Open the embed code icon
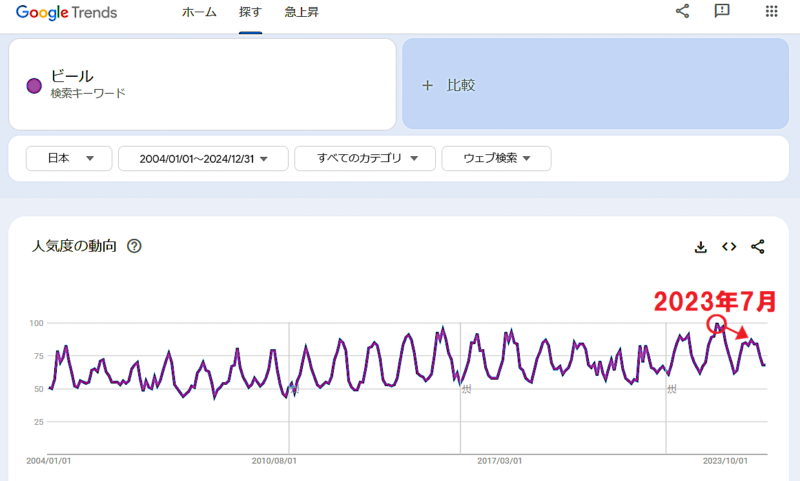The image size is (800, 481). point(729,247)
